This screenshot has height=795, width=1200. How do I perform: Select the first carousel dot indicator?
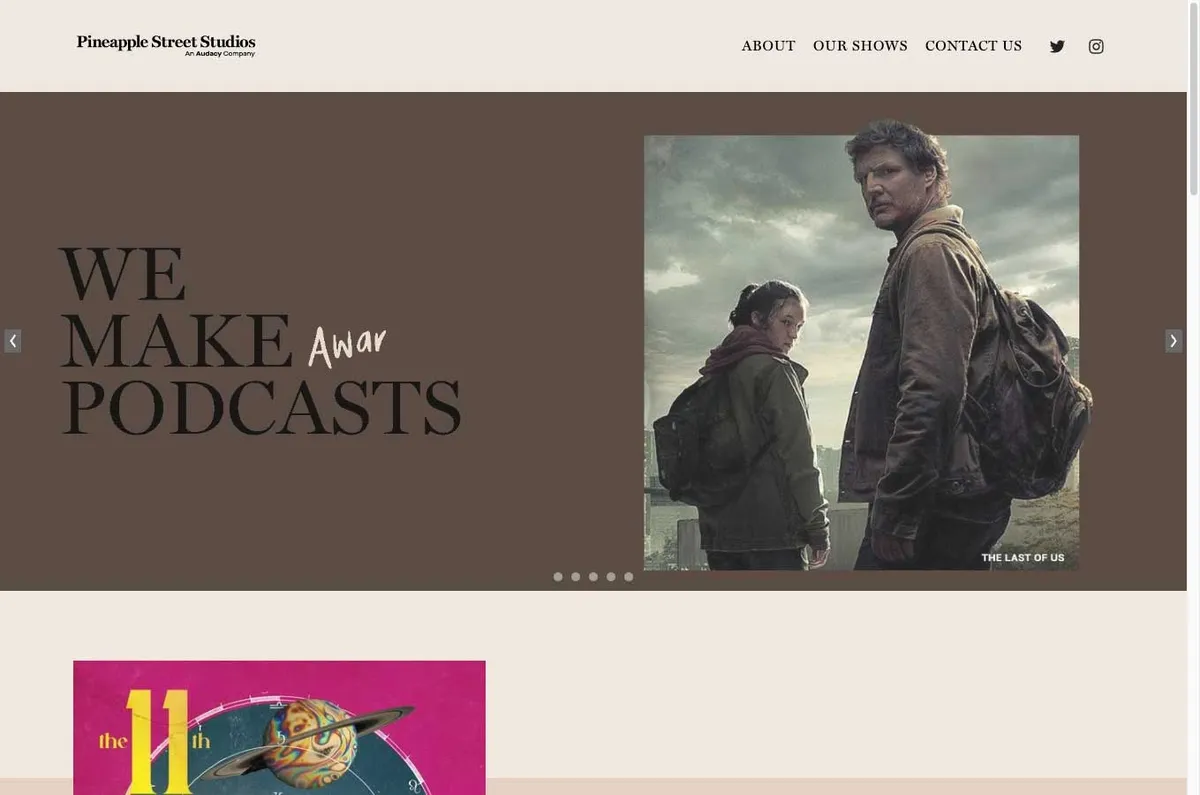click(x=558, y=577)
